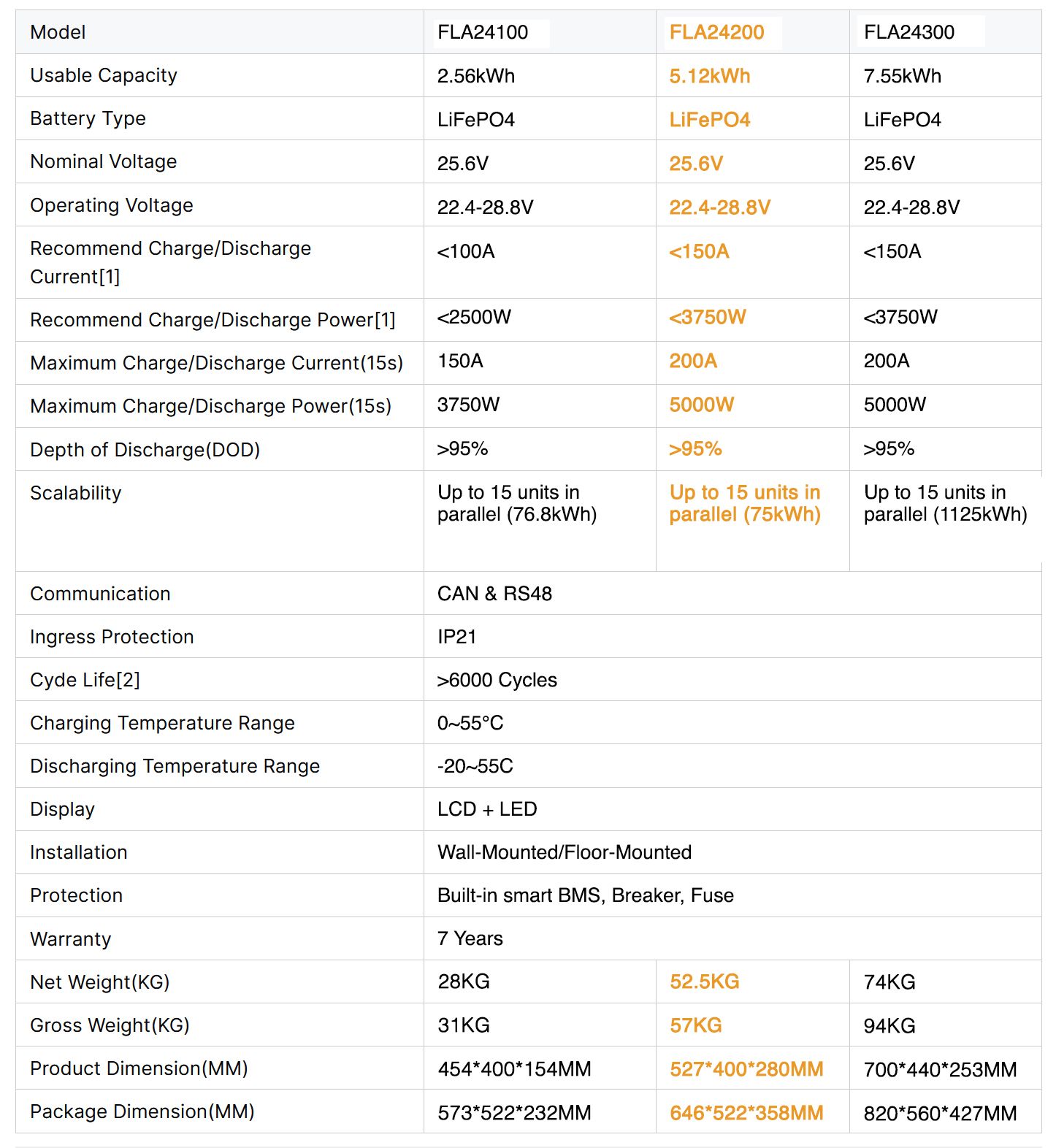This screenshot has width=1056, height=1148.
Task: Select the IP21 ingress protection value
Action: pos(456,637)
